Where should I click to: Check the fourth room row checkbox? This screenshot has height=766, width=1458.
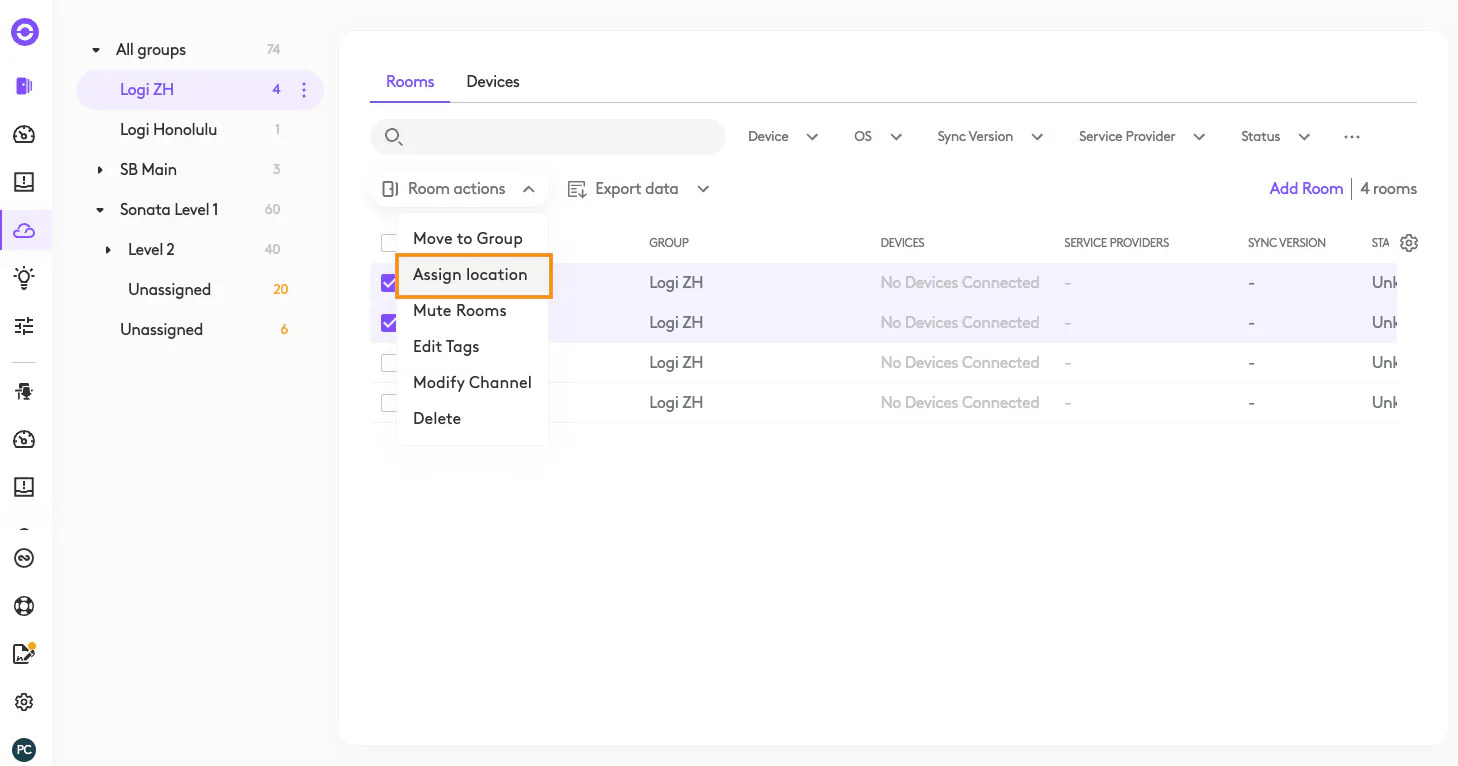coord(389,403)
